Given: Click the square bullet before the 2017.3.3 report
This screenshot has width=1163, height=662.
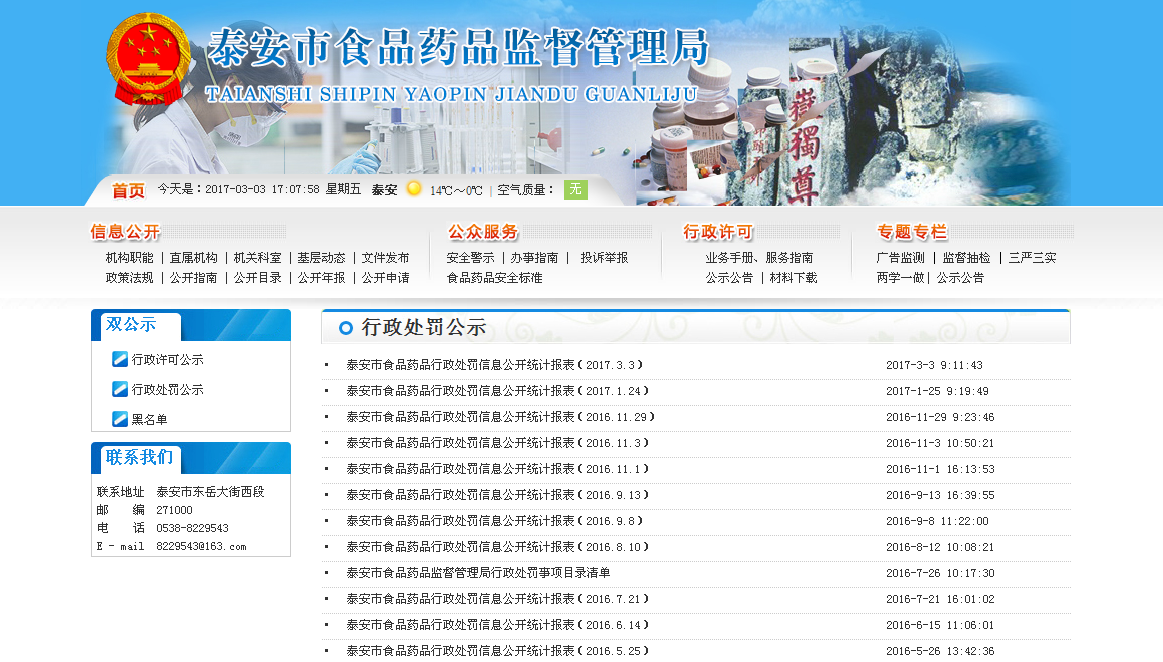Looking at the screenshot, I should point(325,366).
